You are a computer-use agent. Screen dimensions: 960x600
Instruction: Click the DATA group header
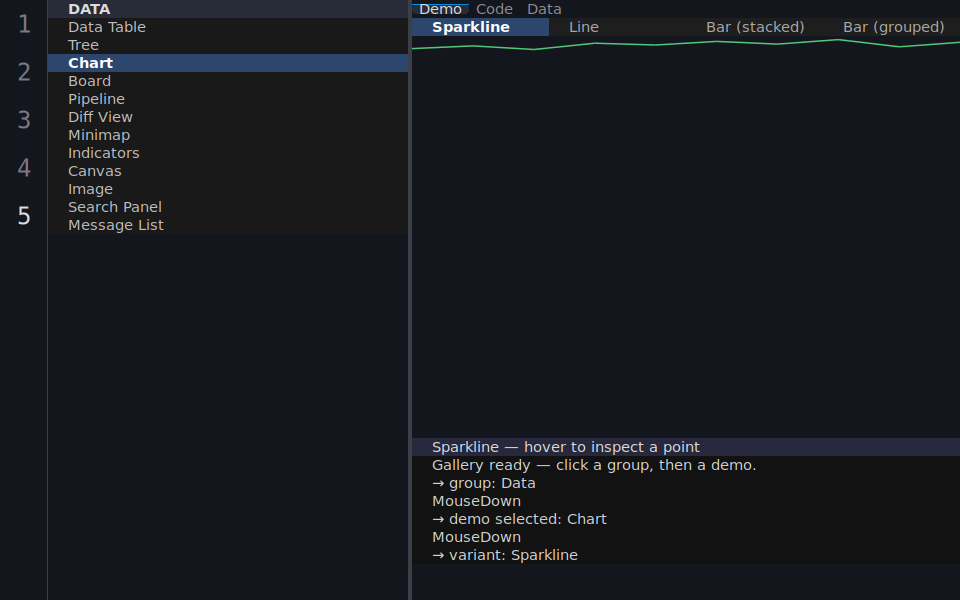[x=228, y=9]
